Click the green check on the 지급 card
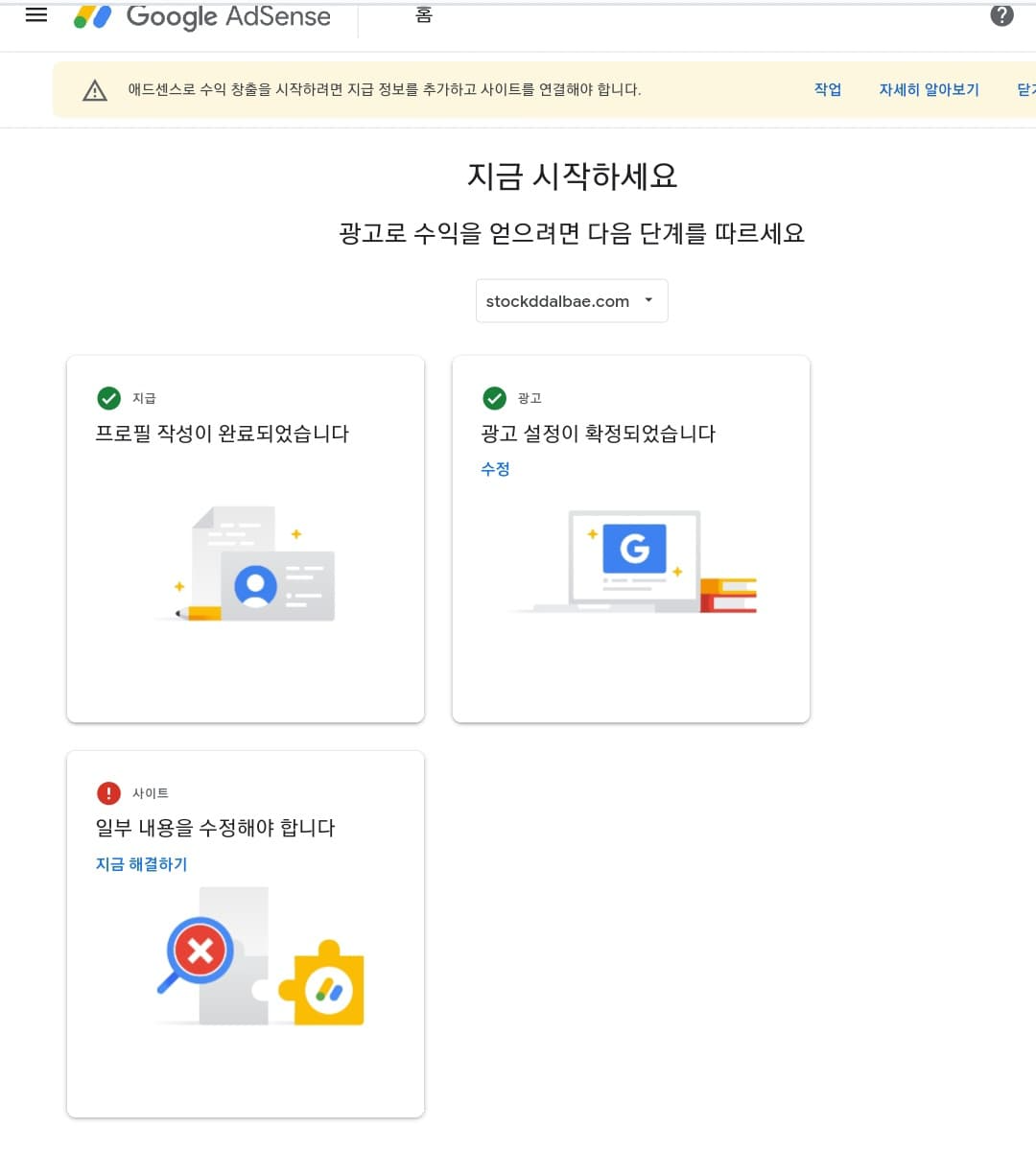The height and width of the screenshot is (1152, 1036). coord(107,398)
